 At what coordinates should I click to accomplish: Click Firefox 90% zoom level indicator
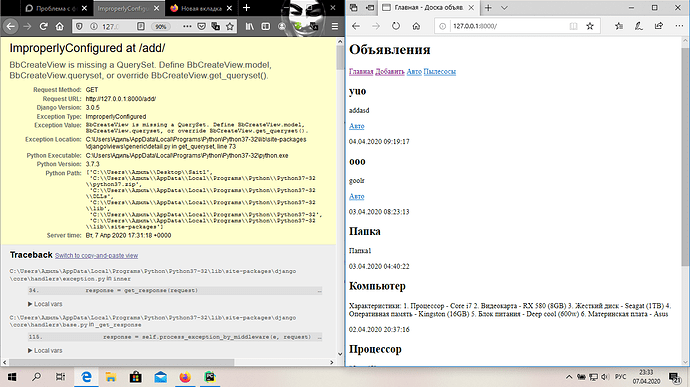(161, 26)
